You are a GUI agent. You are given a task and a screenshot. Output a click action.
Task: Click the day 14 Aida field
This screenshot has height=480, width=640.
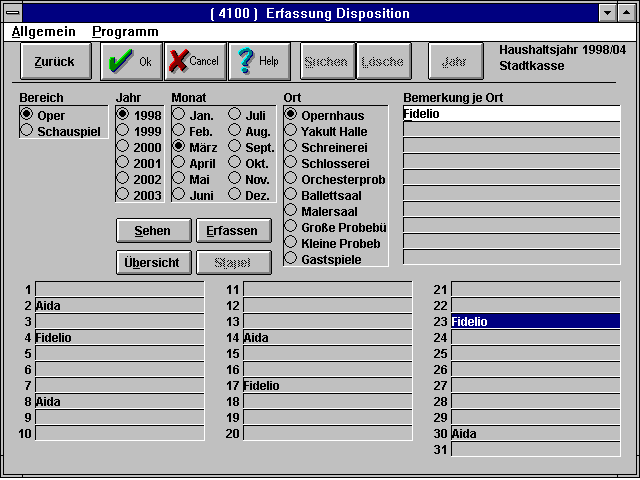tap(327, 338)
